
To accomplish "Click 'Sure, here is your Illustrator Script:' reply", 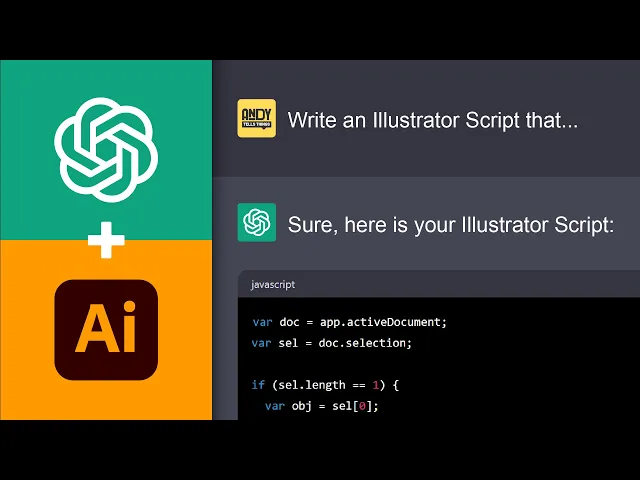I will click(x=451, y=224).
